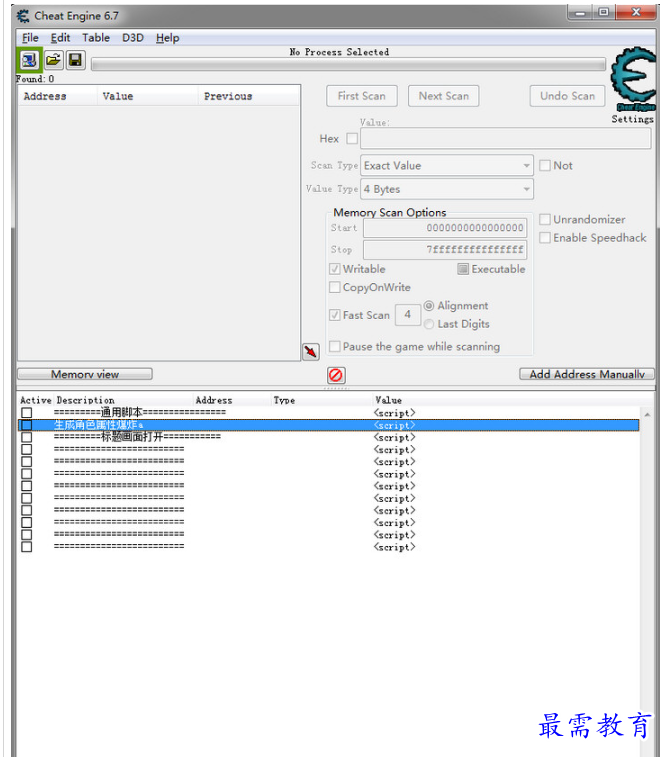Open the Scan Type dropdown
Image resolution: width=660 pixels, height=757 pixels.
[x=447, y=166]
